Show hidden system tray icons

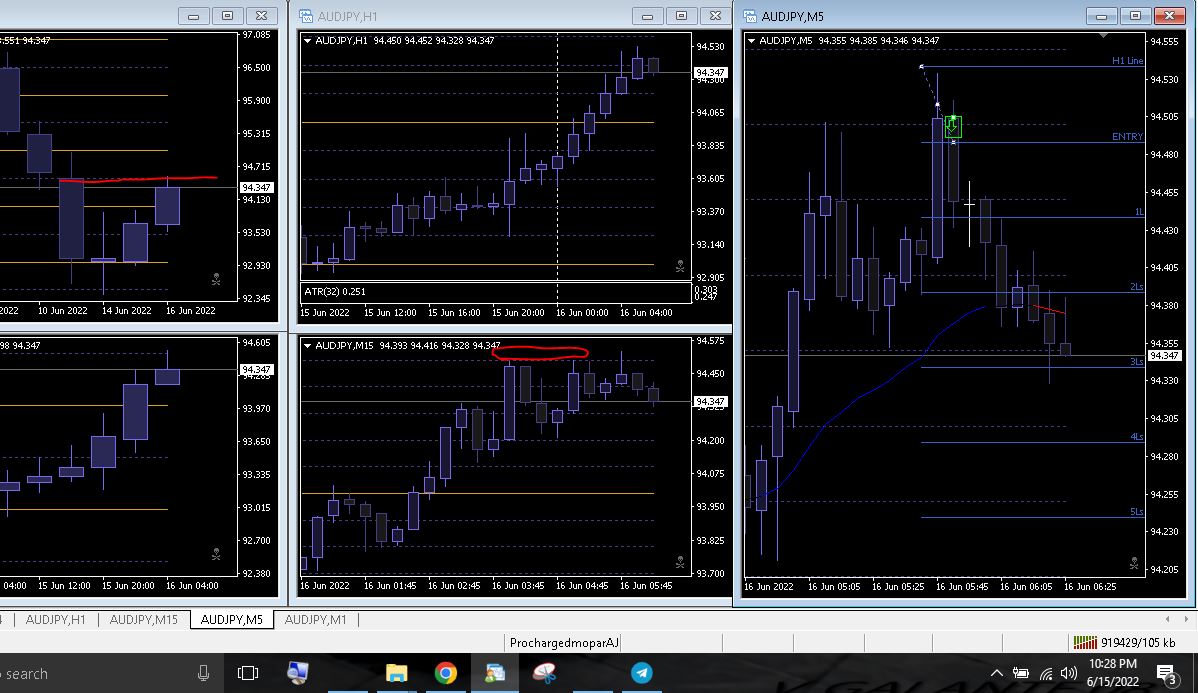(x=996, y=673)
